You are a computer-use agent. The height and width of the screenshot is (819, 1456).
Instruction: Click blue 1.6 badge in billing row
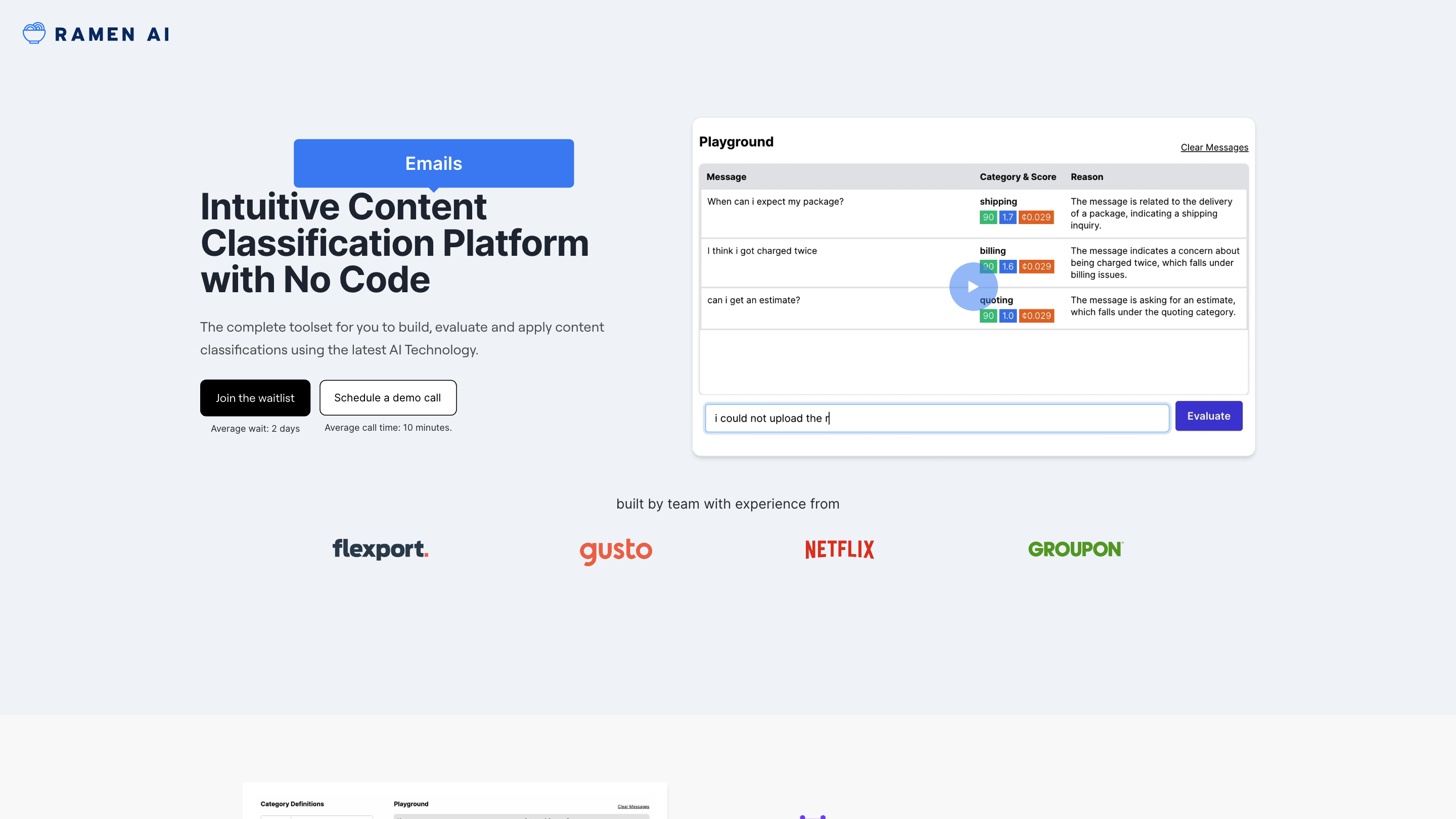point(1007,266)
